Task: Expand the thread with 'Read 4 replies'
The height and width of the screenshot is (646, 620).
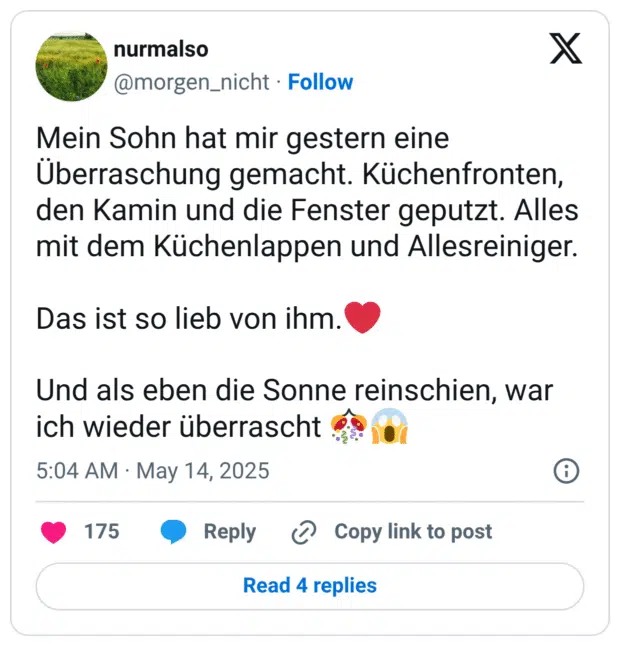Action: tap(310, 586)
